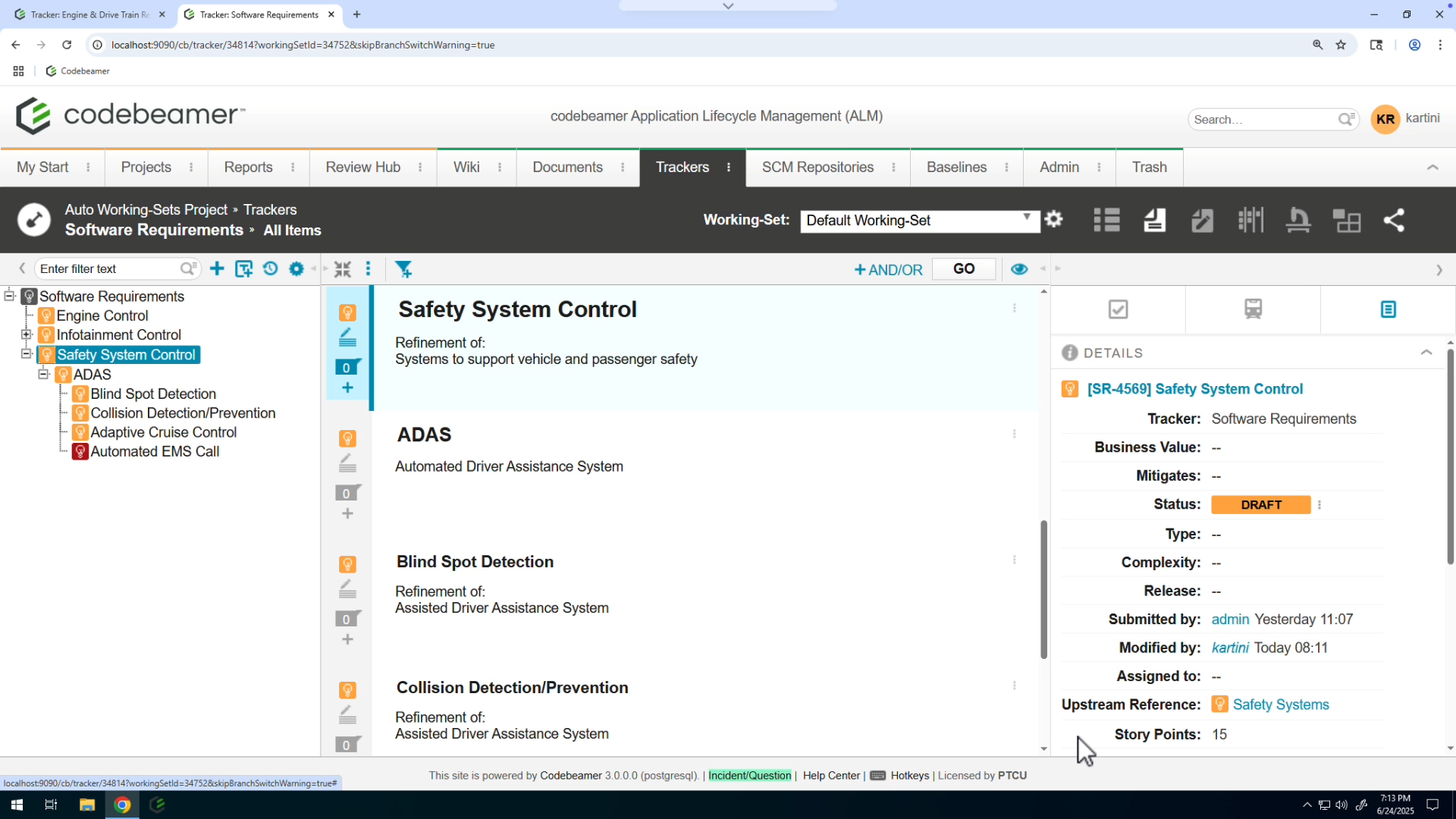1456x819 pixels.
Task: Click the collapse-all arrows icon
Action: tap(343, 269)
